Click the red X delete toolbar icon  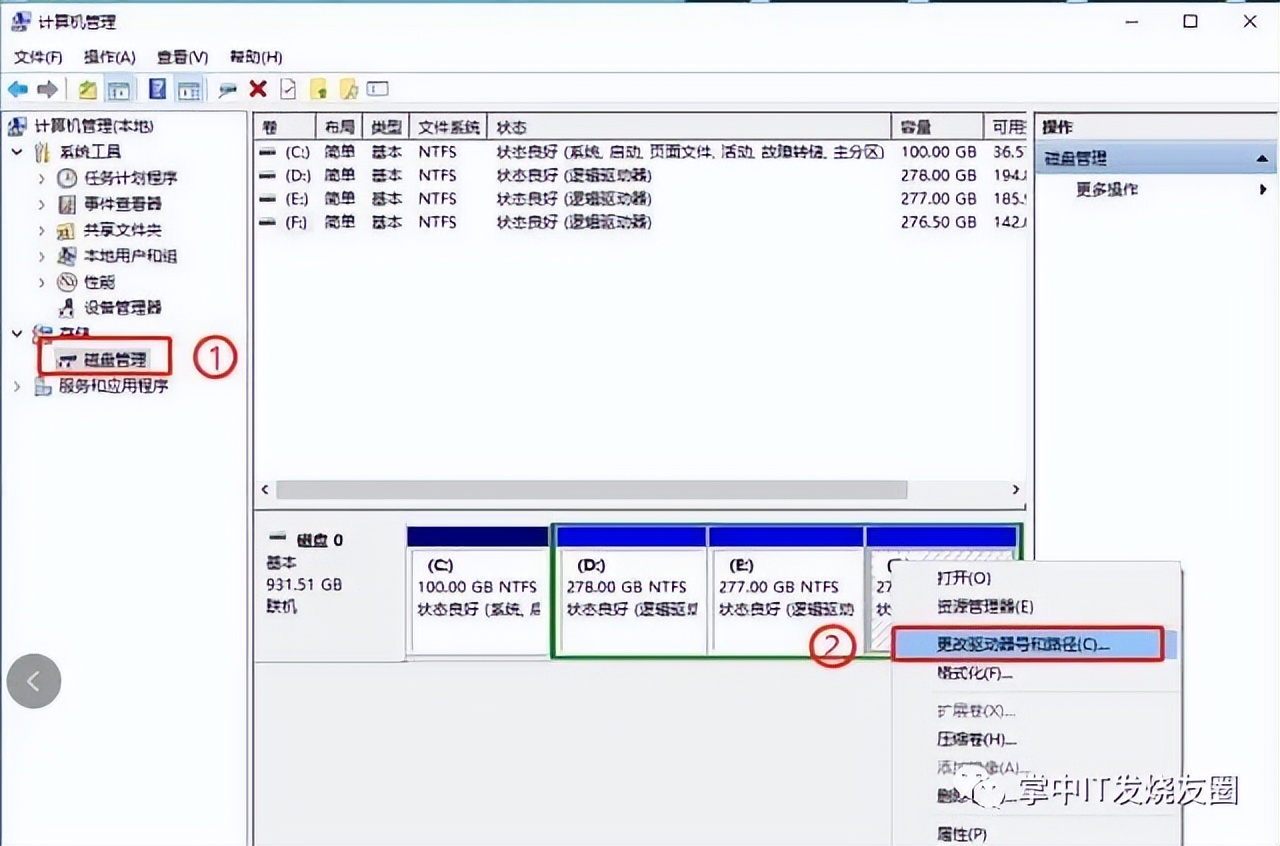click(258, 89)
